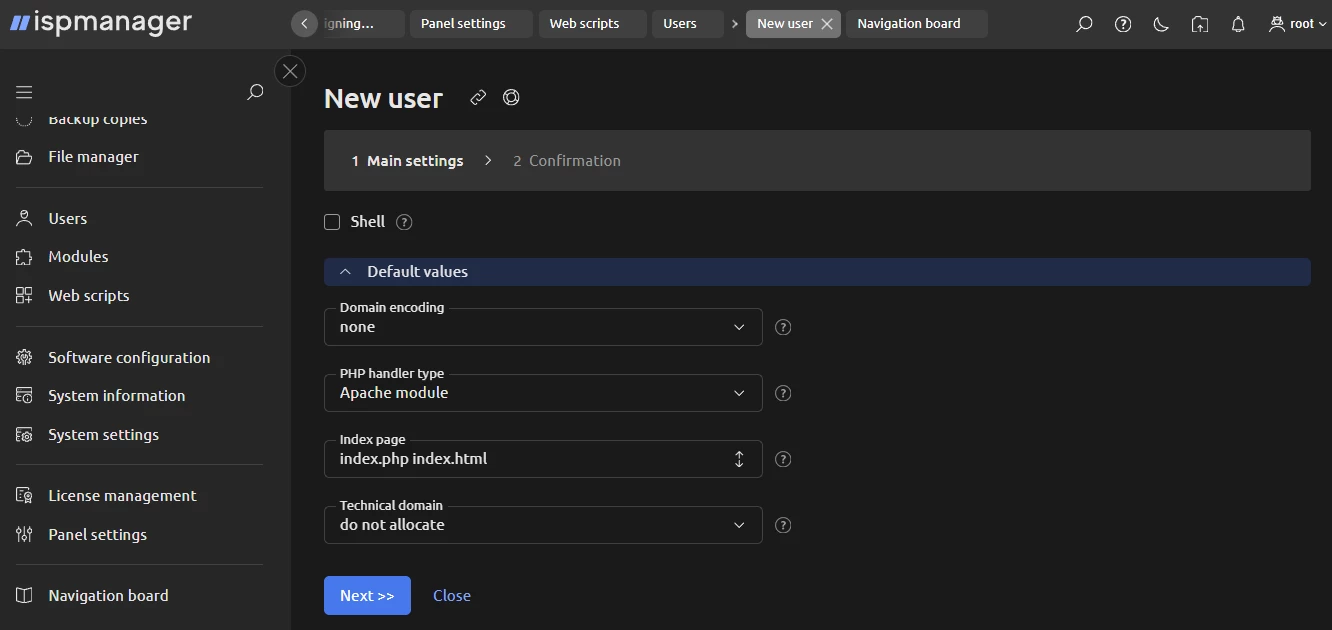Open the Web scripts tab at the top

point(592,23)
